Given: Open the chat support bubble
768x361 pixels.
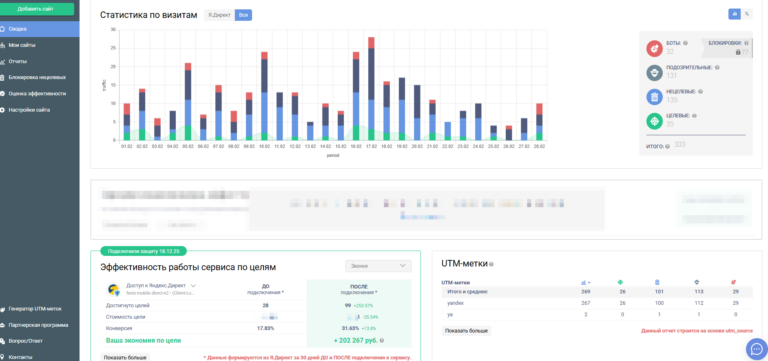Looking at the screenshot, I should pyautogui.click(x=757, y=349).
